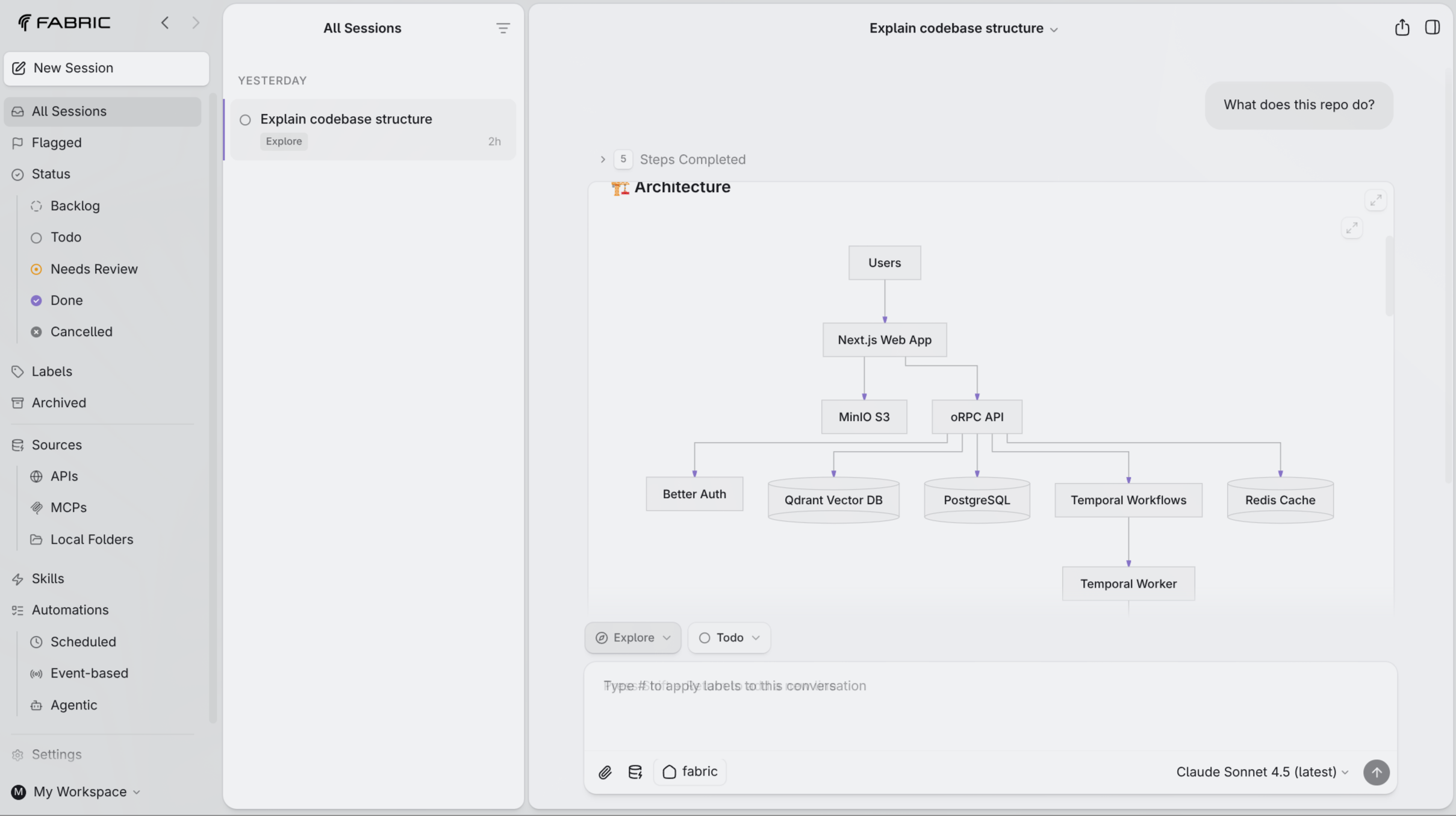The height and width of the screenshot is (816, 1456).
Task: Open the Todo status dropdown
Action: click(x=729, y=638)
